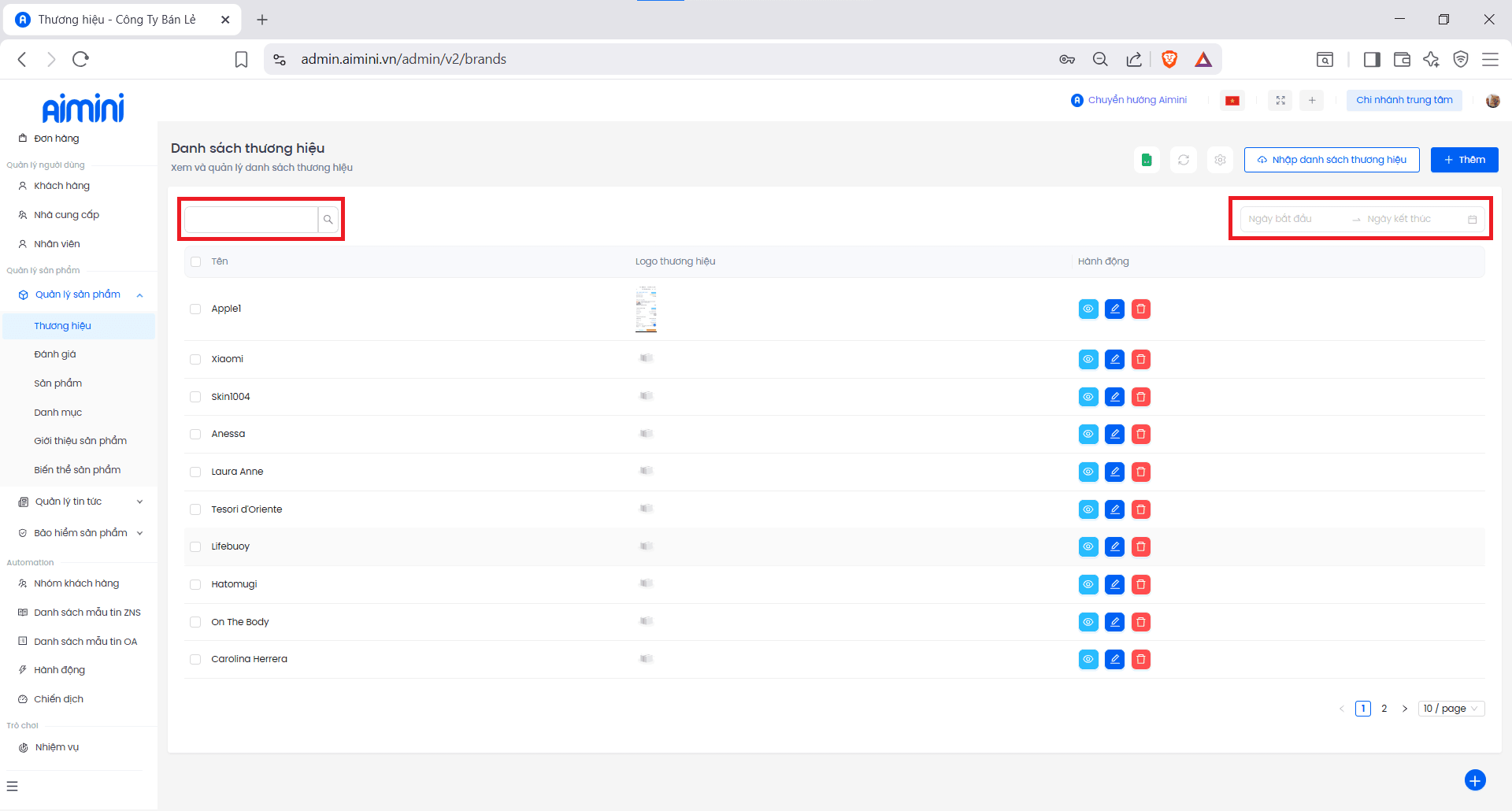
Task: View Anessa brand details with eye icon
Action: (x=1088, y=435)
